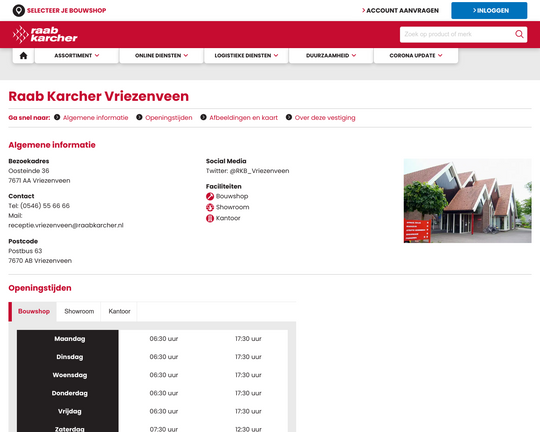
Task: Open the Account aanvragen link
Action: [400, 11]
